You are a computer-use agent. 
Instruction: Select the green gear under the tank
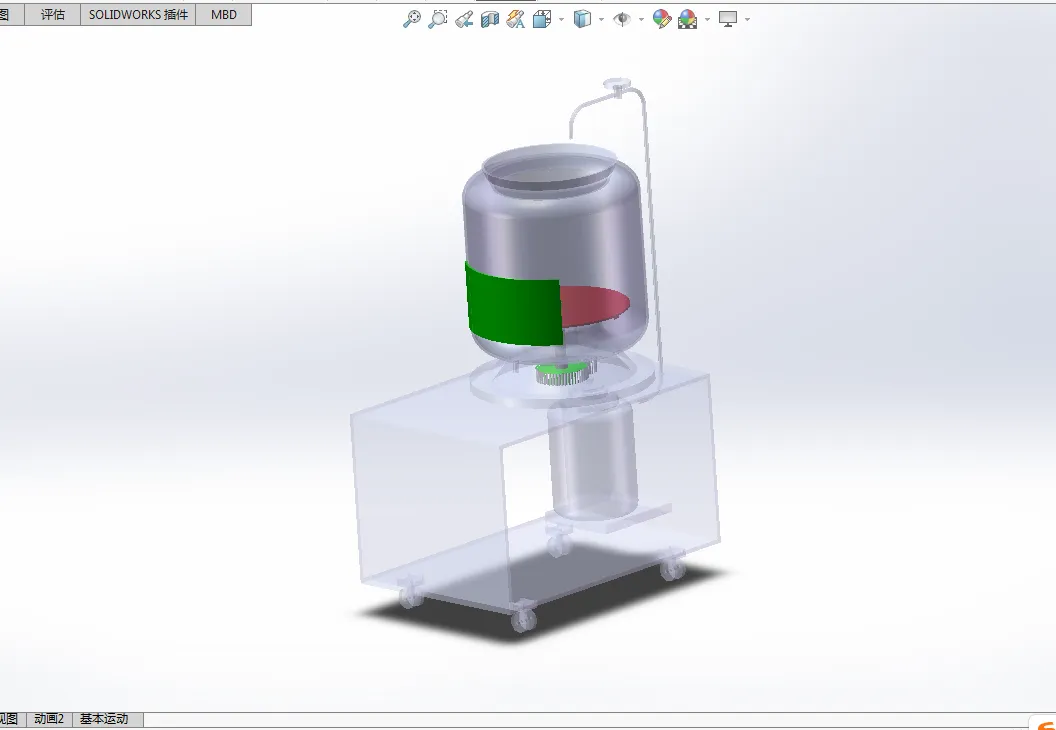coord(562,372)
